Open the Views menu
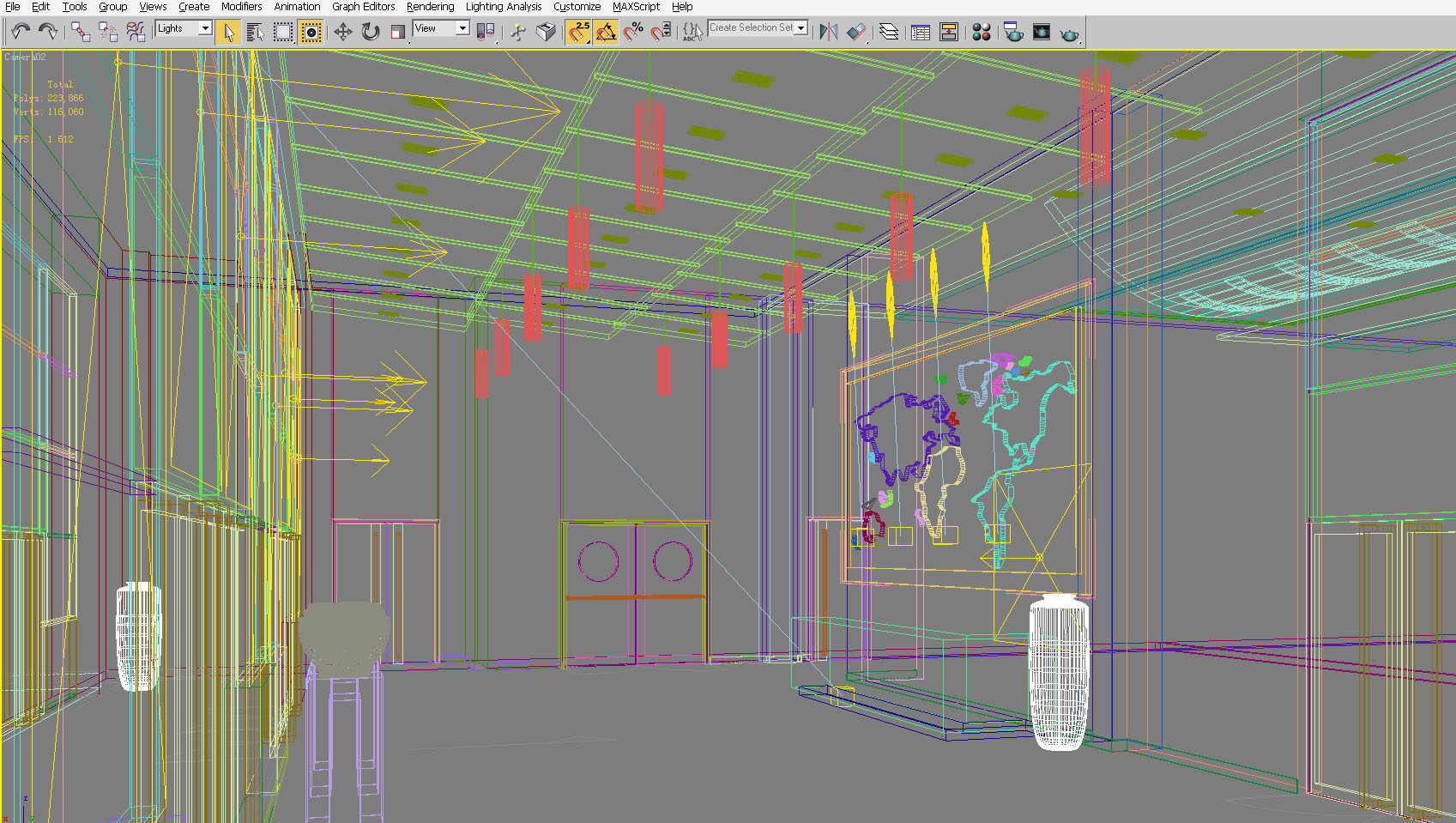 153,7
